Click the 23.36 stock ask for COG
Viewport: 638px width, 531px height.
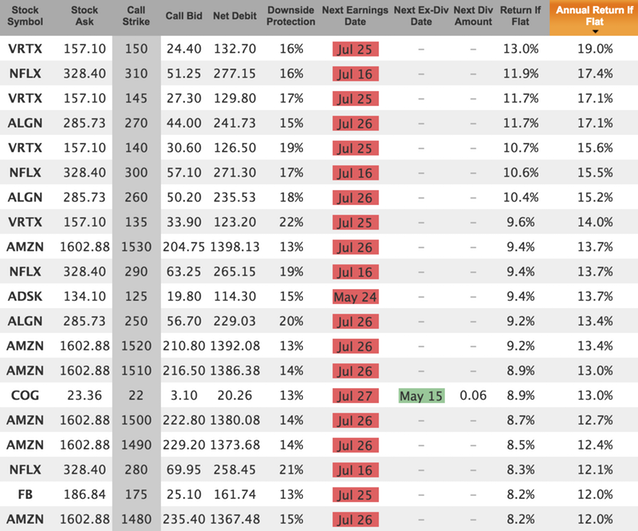[85, 396]
